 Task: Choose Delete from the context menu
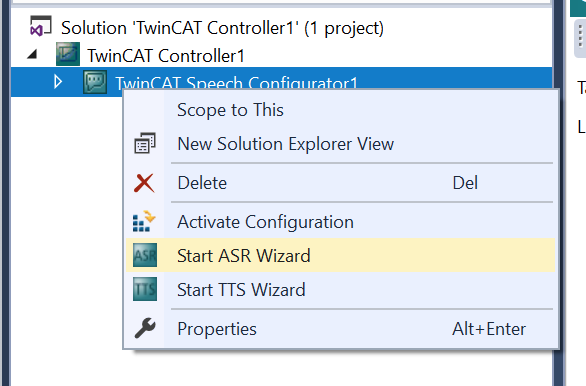tap(340, 183)
